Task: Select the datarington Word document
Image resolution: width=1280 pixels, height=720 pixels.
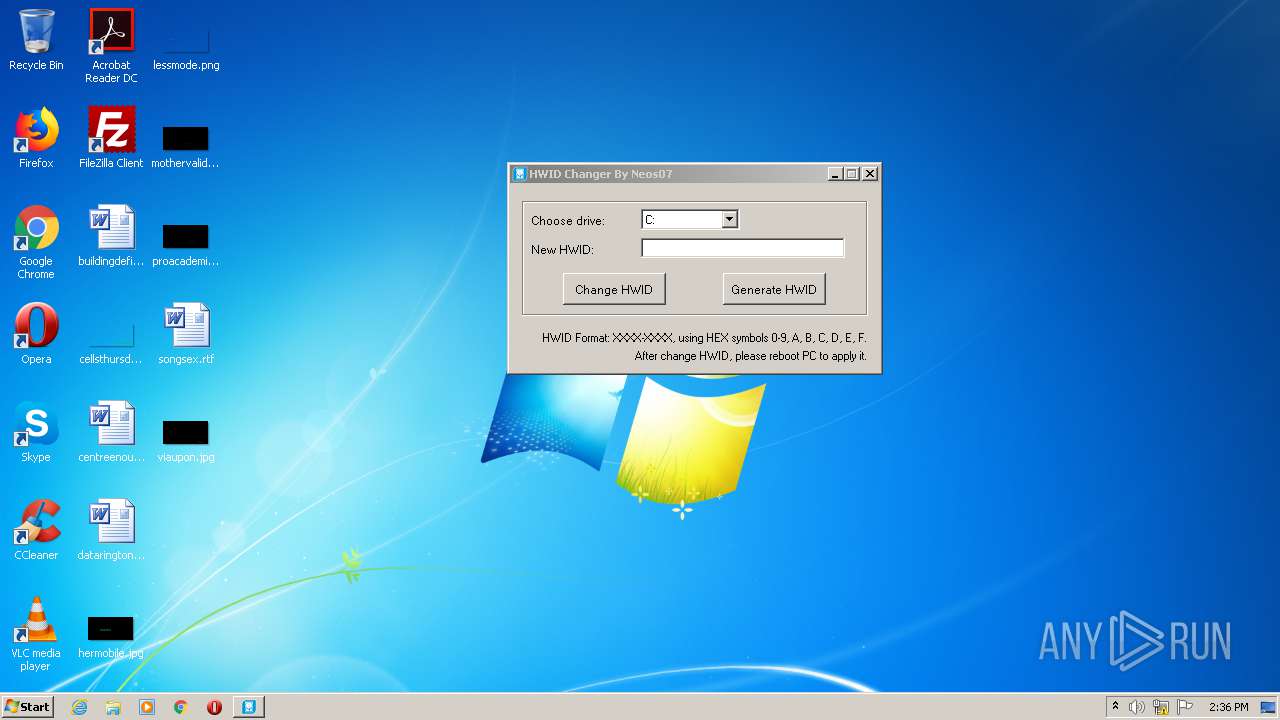Action: (111, 530)
